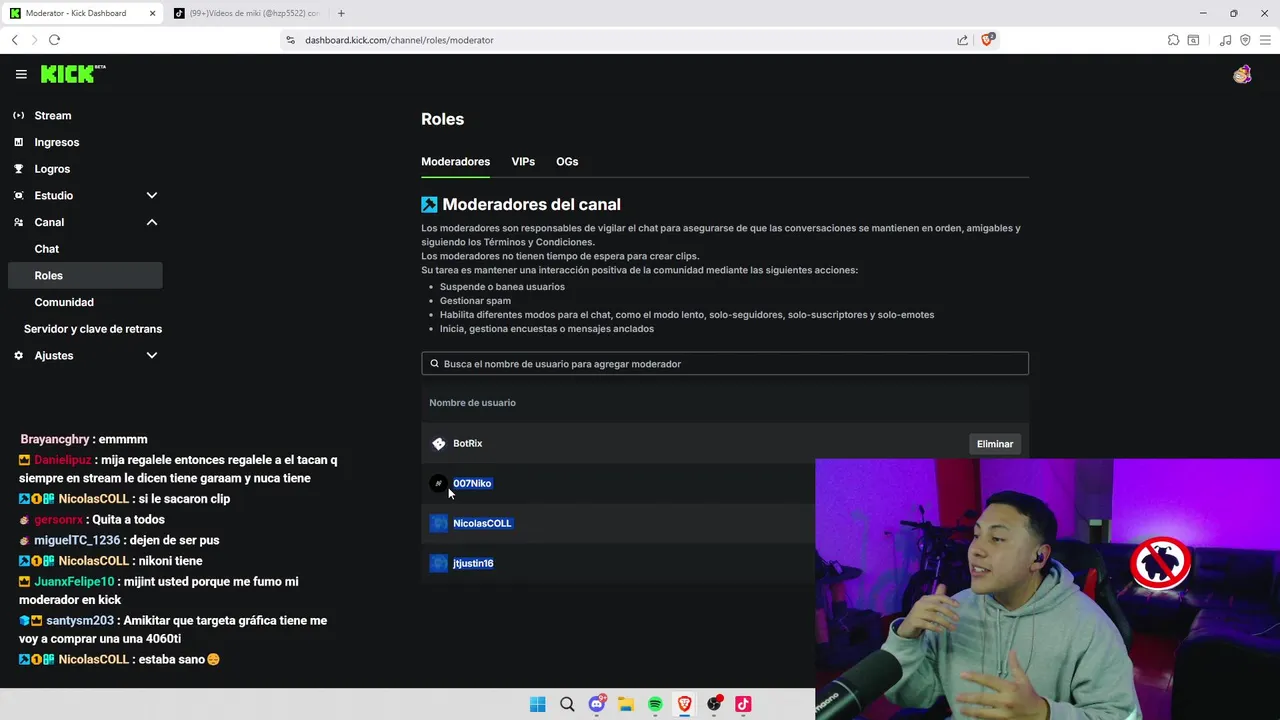Click Danielipuz username in chat overlay
The width and height of the screenshot is (1280, 720).
pyautogui.click(x=63, y=460)
